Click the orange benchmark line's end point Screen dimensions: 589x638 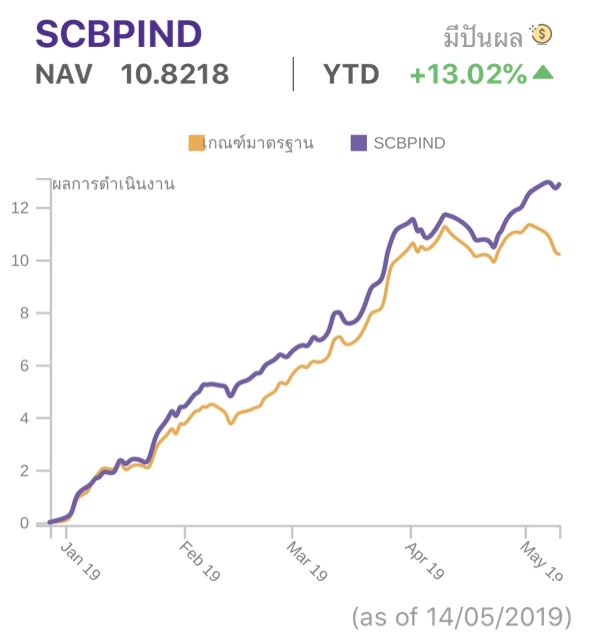559,254
